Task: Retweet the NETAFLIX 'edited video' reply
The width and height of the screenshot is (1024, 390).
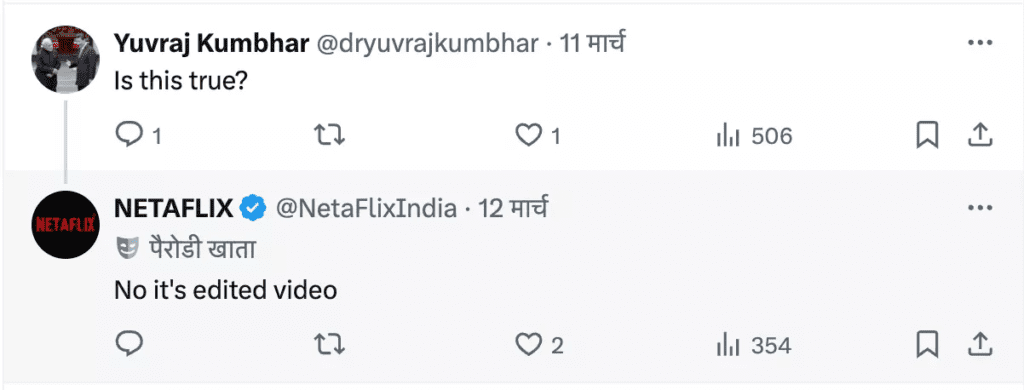Action: coord(329,344)
